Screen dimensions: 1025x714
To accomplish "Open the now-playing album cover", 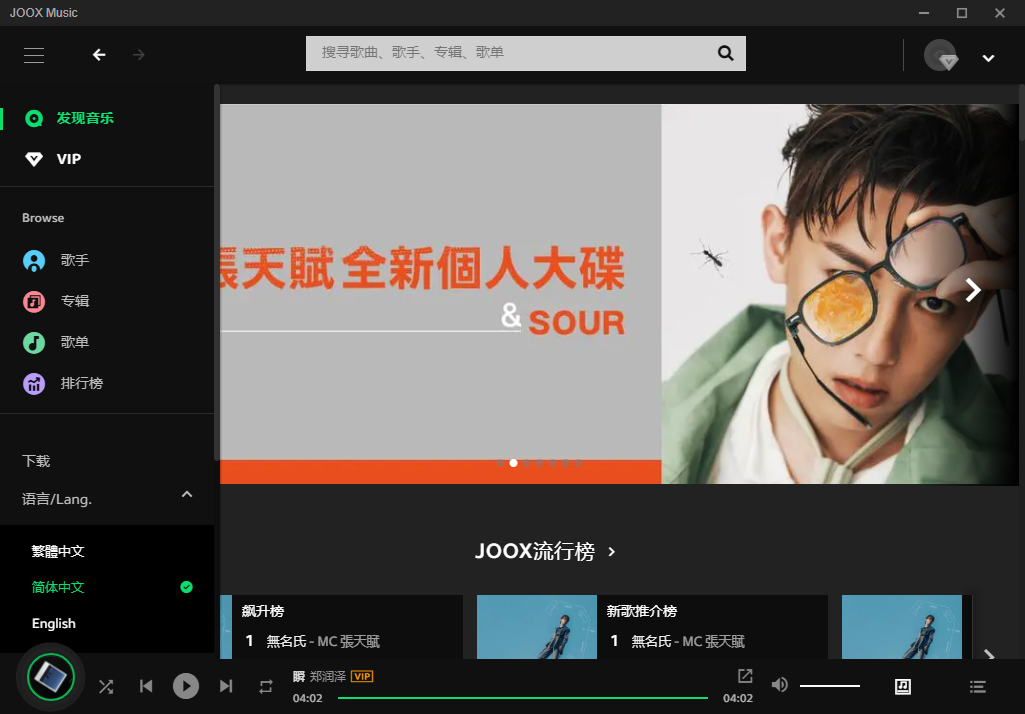I will [51, 677].
